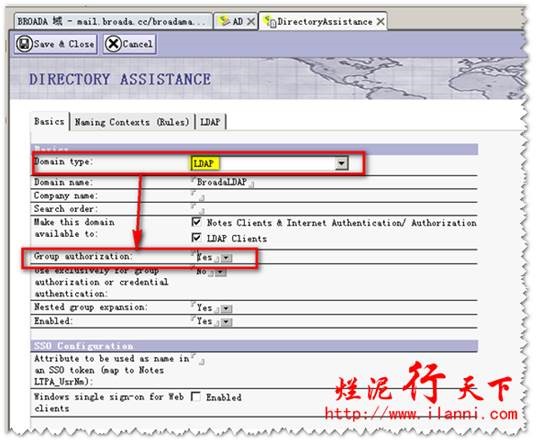554x446 pixels.
Task: Open the Enabled field dropdown
Action: tap(226, 322)
